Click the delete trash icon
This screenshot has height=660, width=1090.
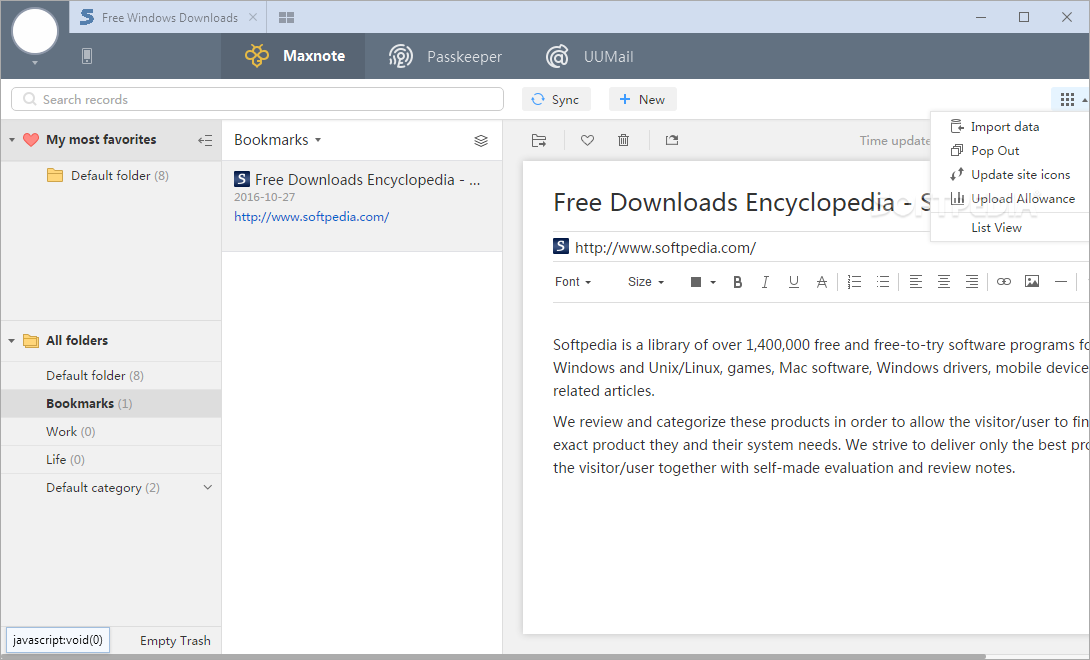pos(624,140)
